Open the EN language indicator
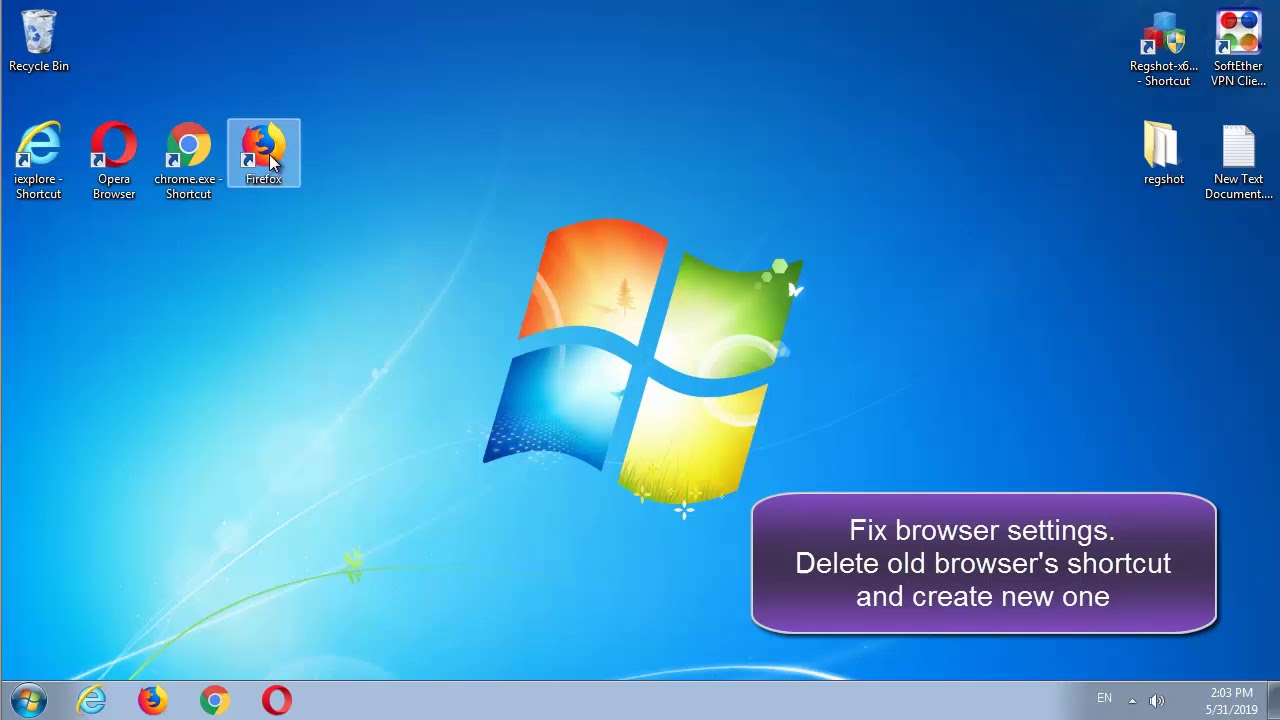This screenshot has height=720, width=1280. tap(1104, 699)
